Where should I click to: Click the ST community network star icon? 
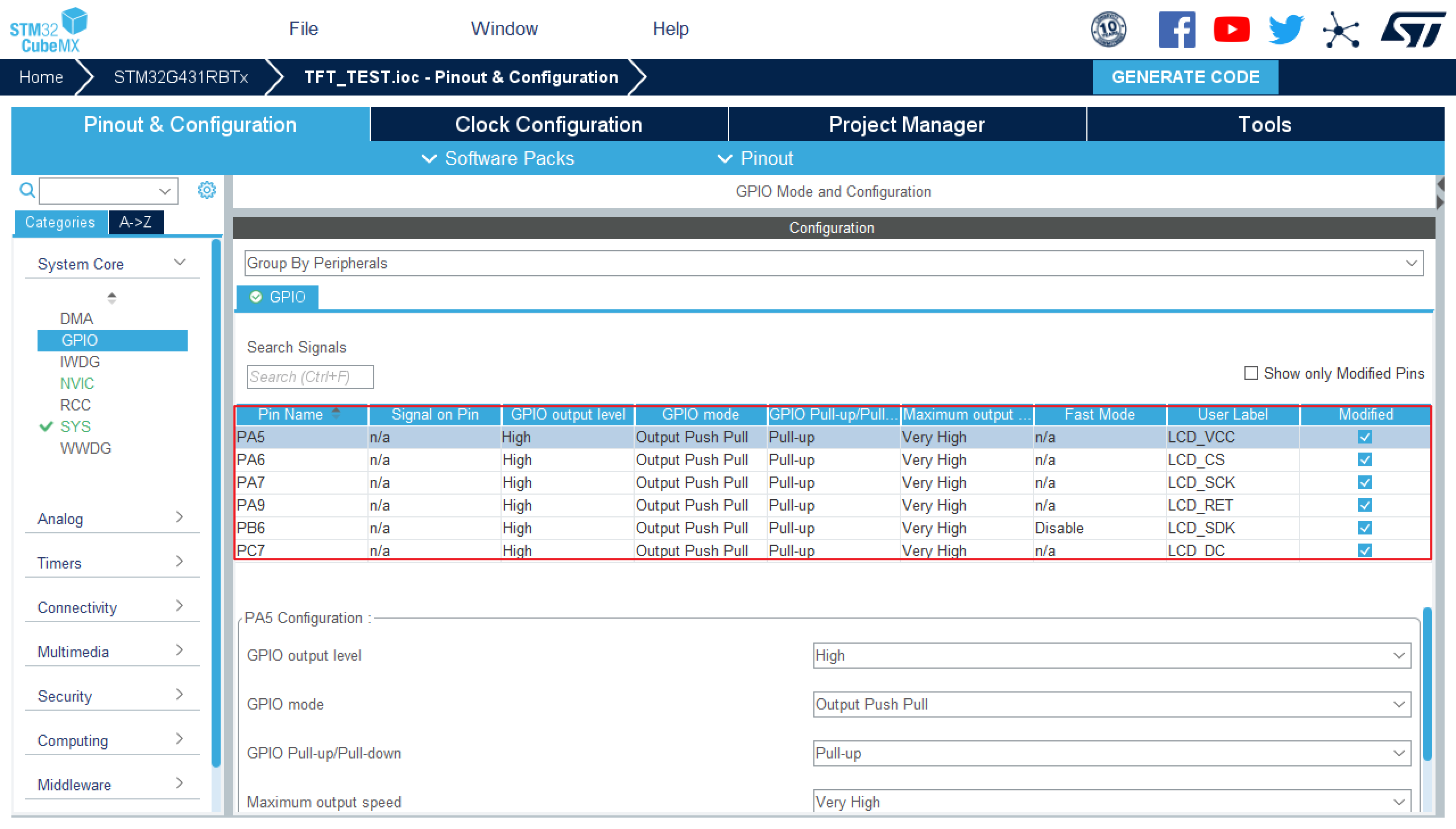1341,30
